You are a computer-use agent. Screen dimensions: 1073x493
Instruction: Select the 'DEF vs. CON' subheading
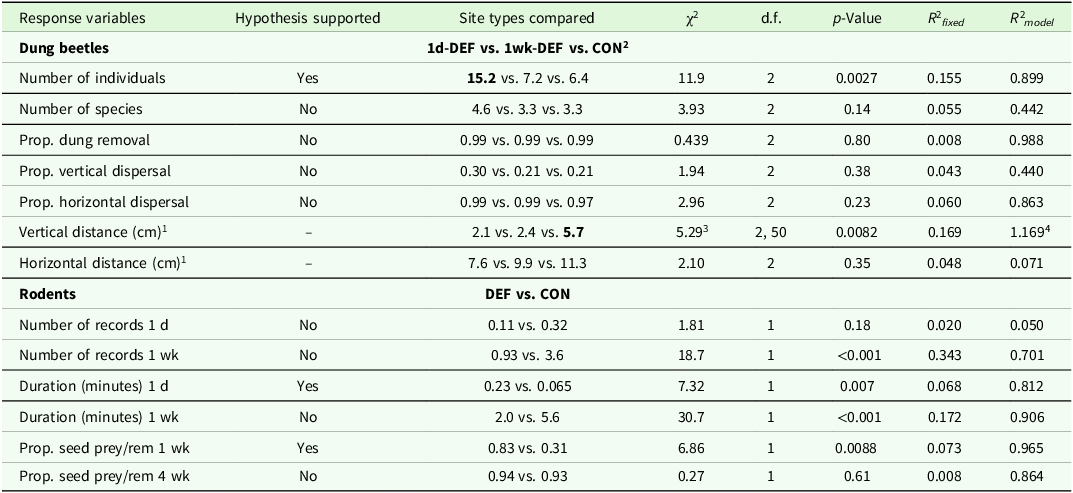(527, 295)
